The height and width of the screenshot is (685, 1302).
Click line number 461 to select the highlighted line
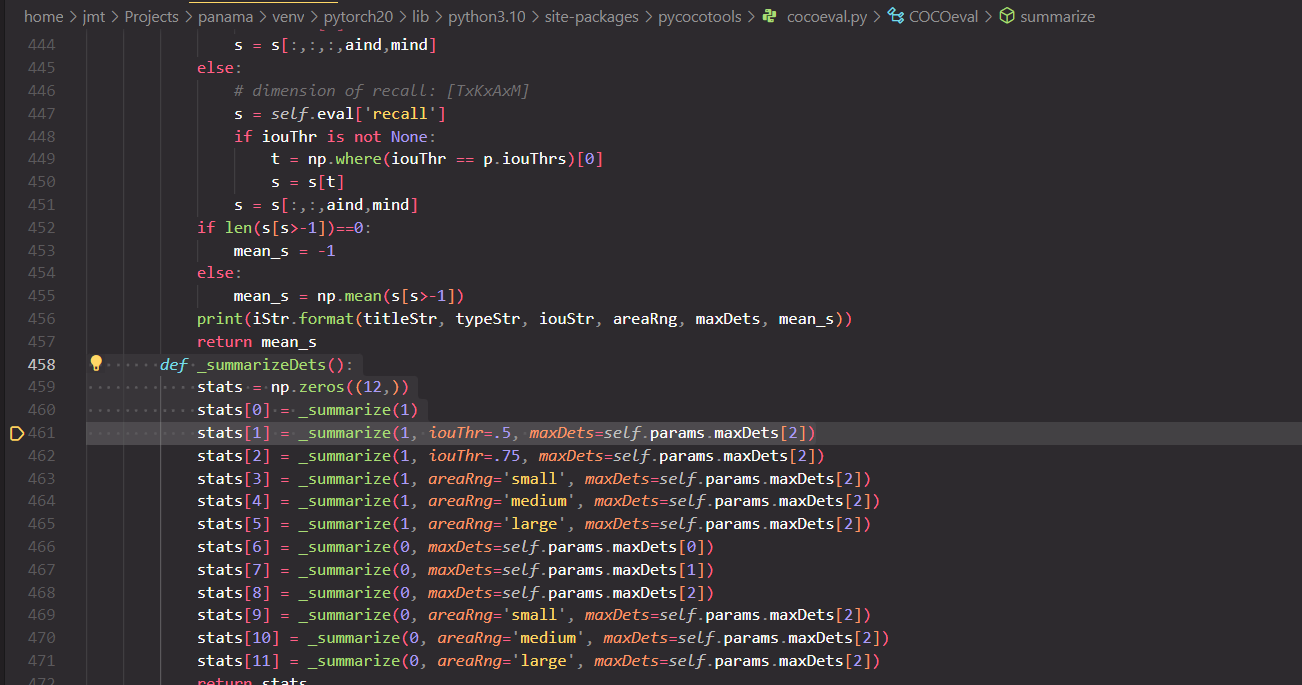41,432
